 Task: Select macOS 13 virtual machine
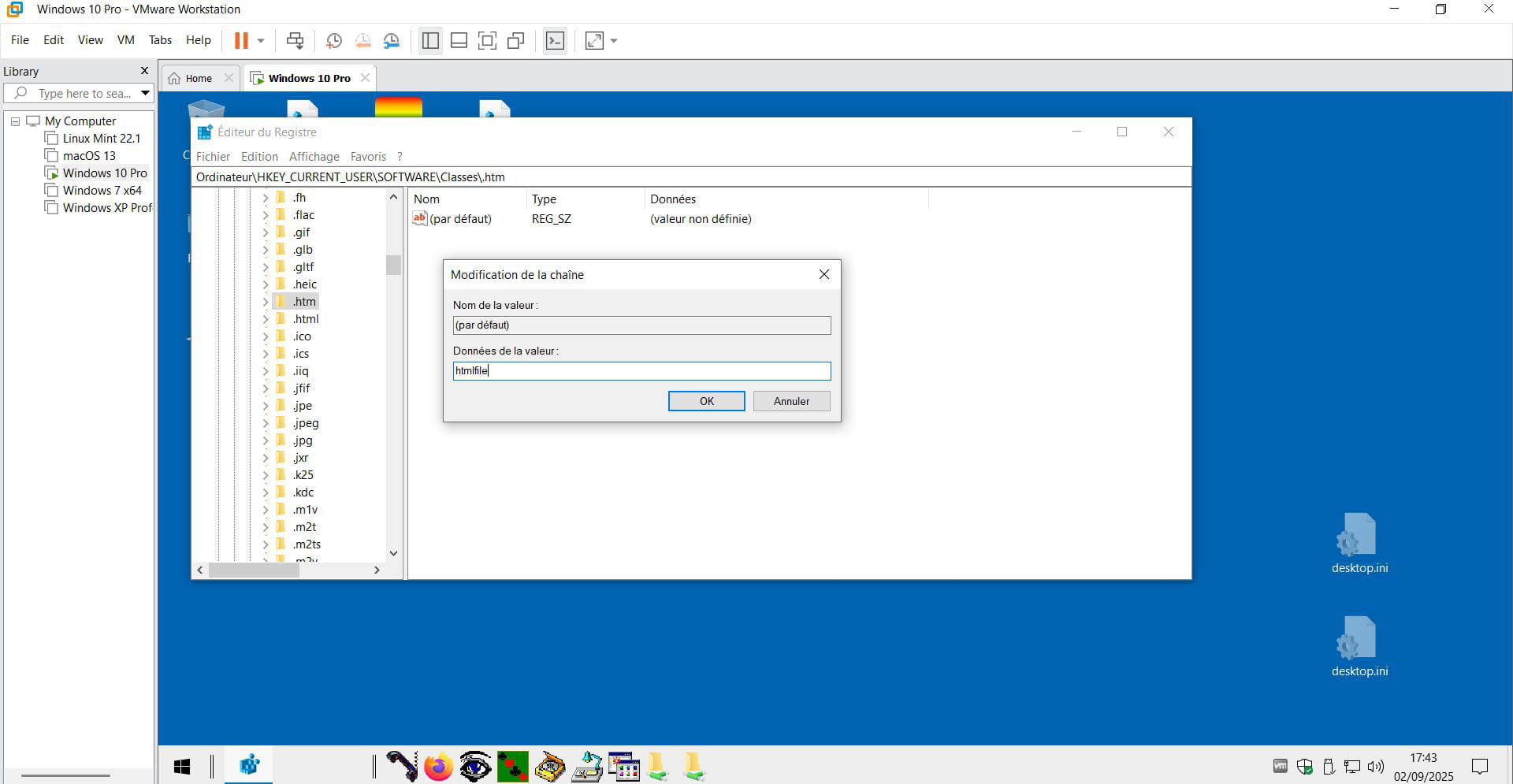click(89, 156)
